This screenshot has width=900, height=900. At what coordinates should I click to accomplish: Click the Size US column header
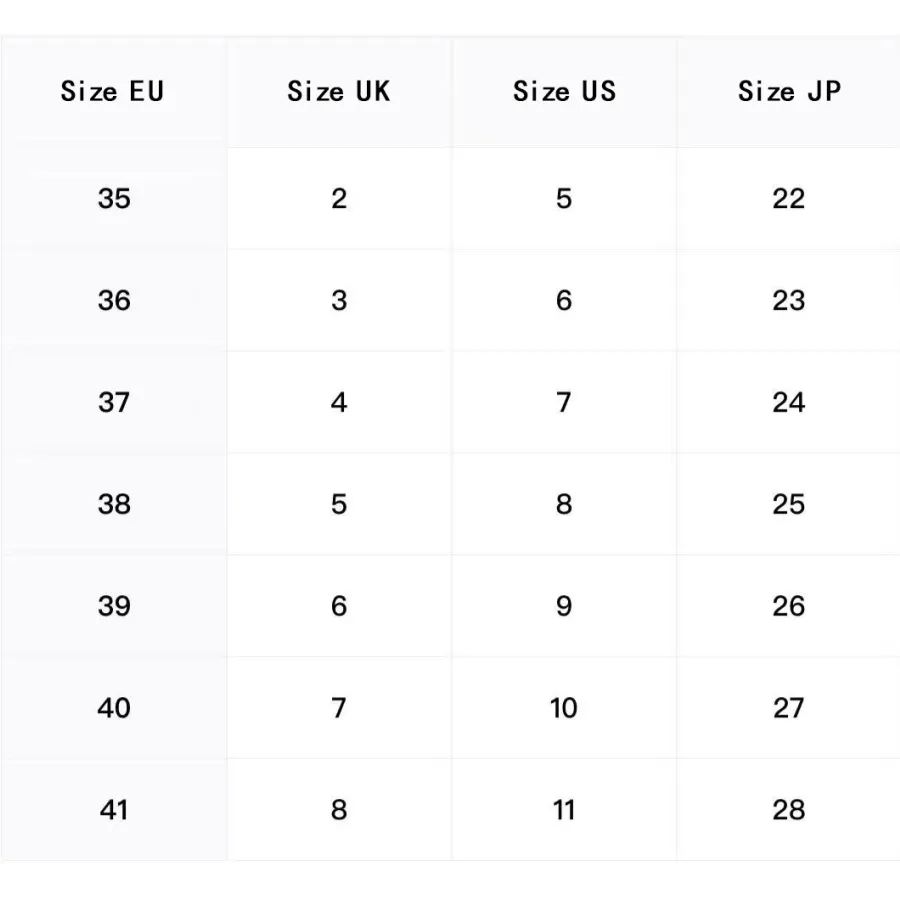[x=564, y=92]
